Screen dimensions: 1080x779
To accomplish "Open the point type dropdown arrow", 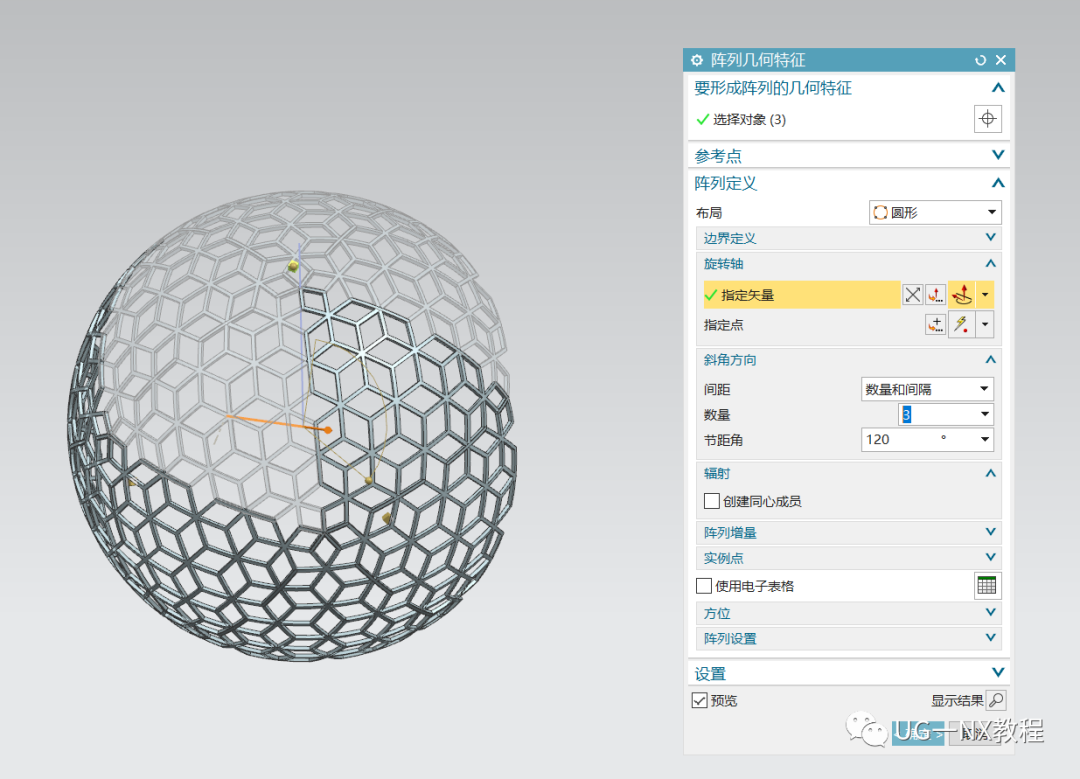I will (985, 324).
